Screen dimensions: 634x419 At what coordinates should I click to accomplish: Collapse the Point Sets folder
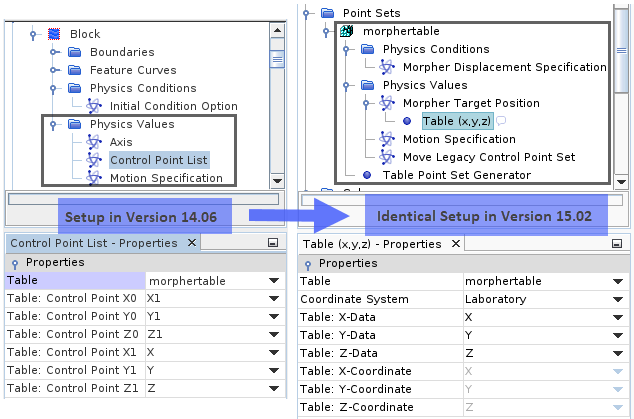pos(307,13)
